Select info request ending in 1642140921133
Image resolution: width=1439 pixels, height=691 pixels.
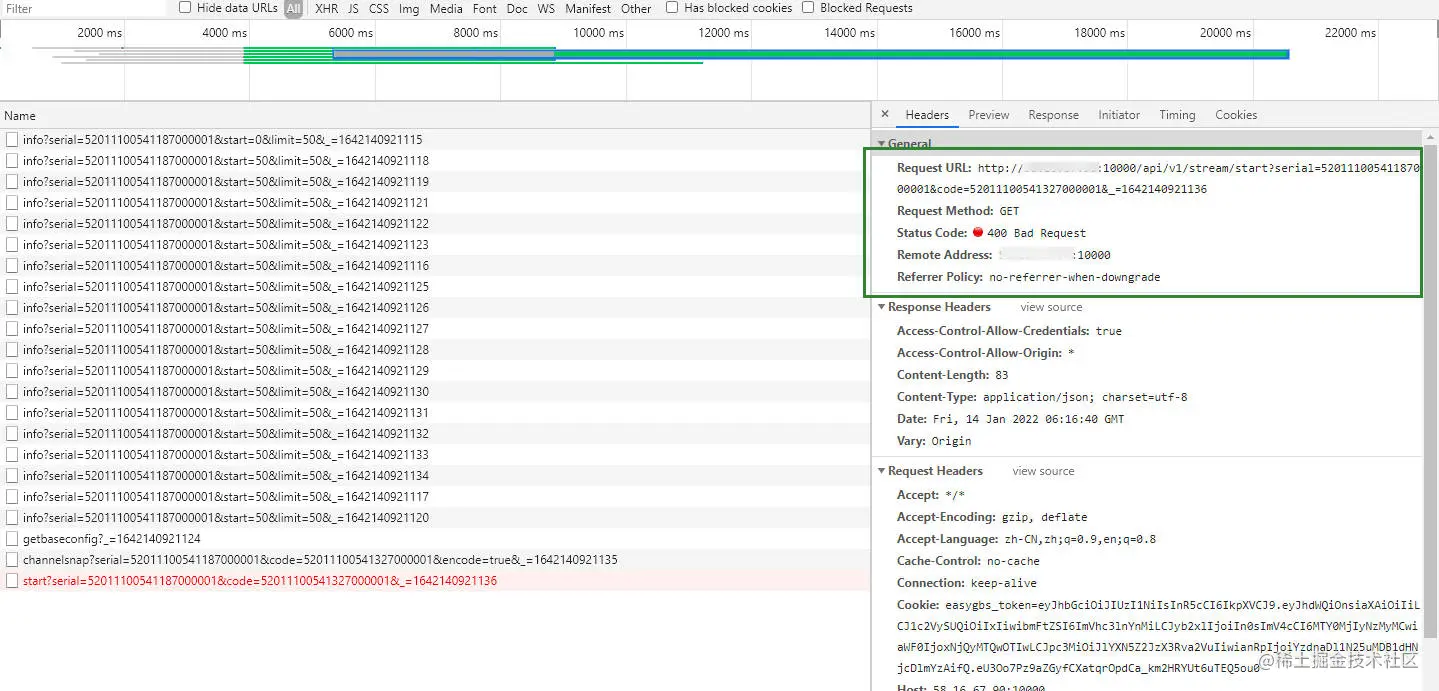[435, 455]
